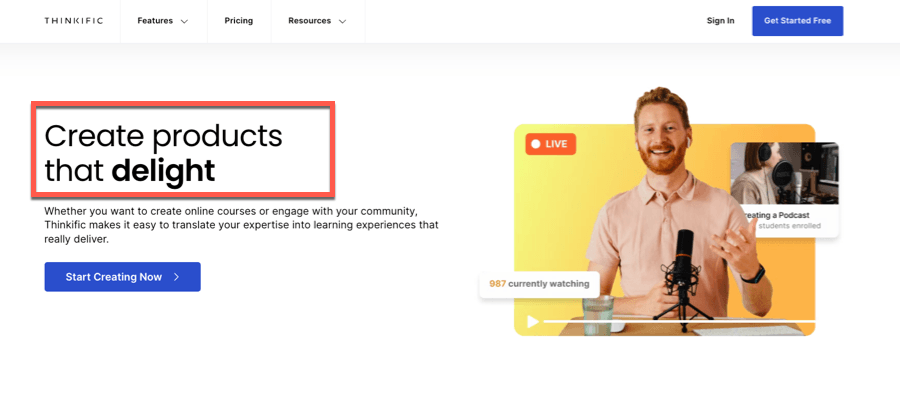Image resolution: width=900 pixels, height=393 pixels.
Task: Click the video progress bar
Action: click(679, 321)
